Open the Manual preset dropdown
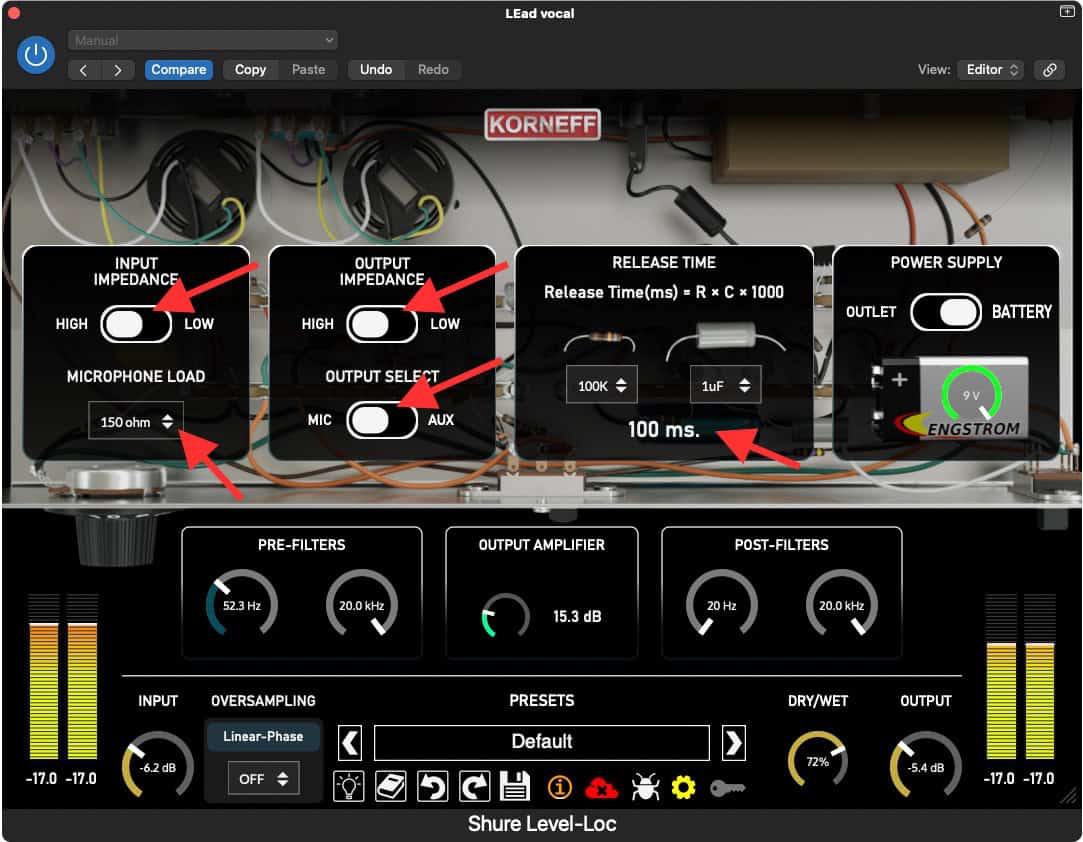 (202, 40)
